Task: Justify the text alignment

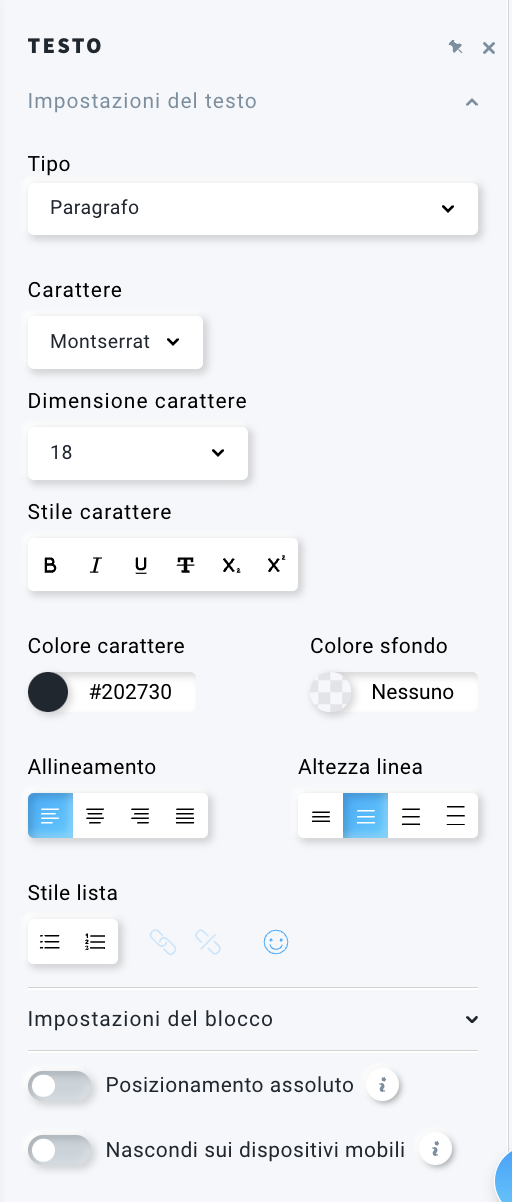Action: 185,816
